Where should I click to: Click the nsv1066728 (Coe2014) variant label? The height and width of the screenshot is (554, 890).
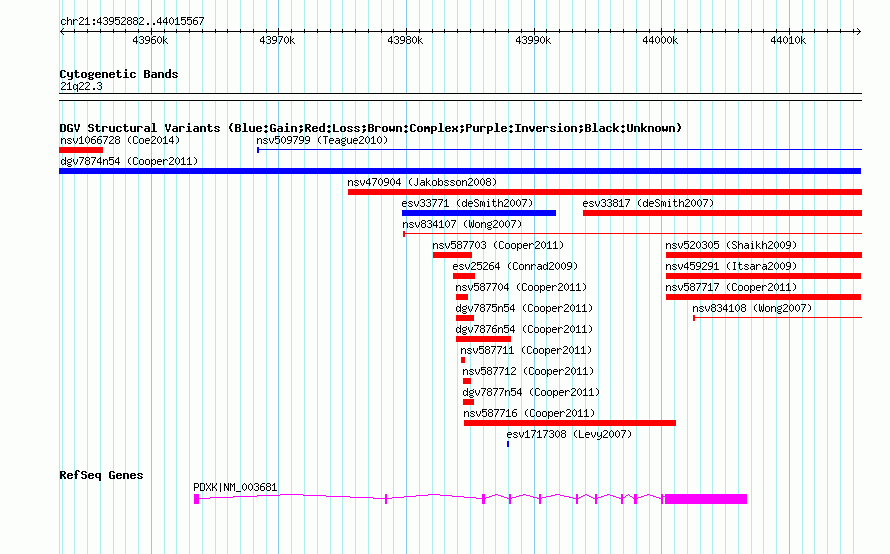(x=120, y=140)
